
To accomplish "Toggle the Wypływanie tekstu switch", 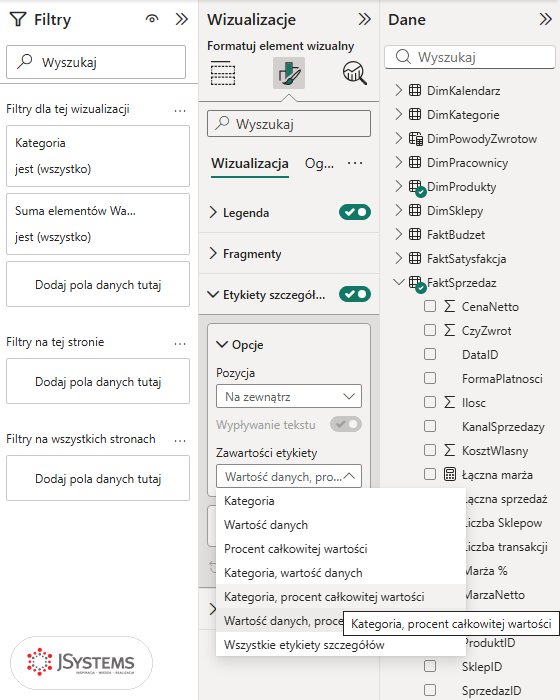I will (x=346, y=424).
